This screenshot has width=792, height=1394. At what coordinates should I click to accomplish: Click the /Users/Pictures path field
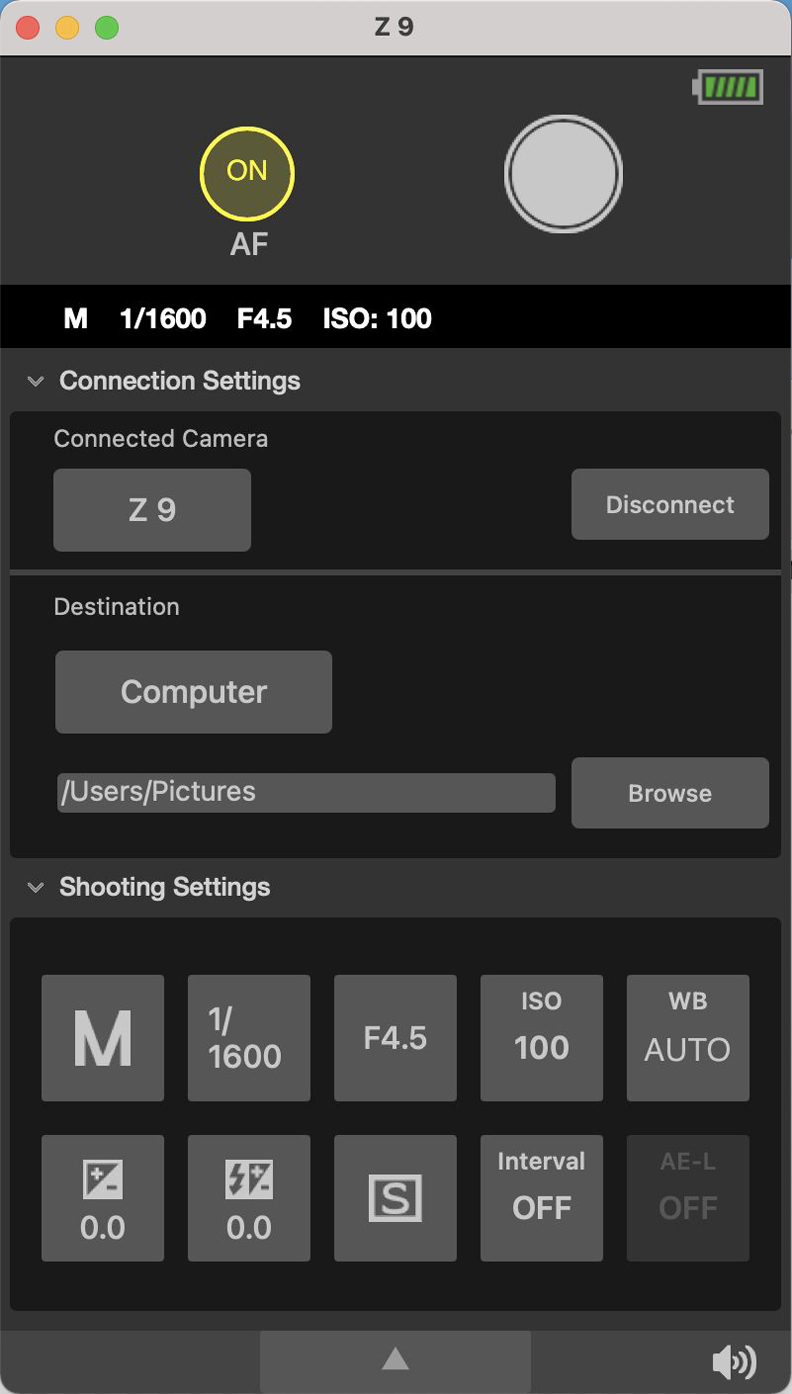pyautogui.click(x=305, y=792)
